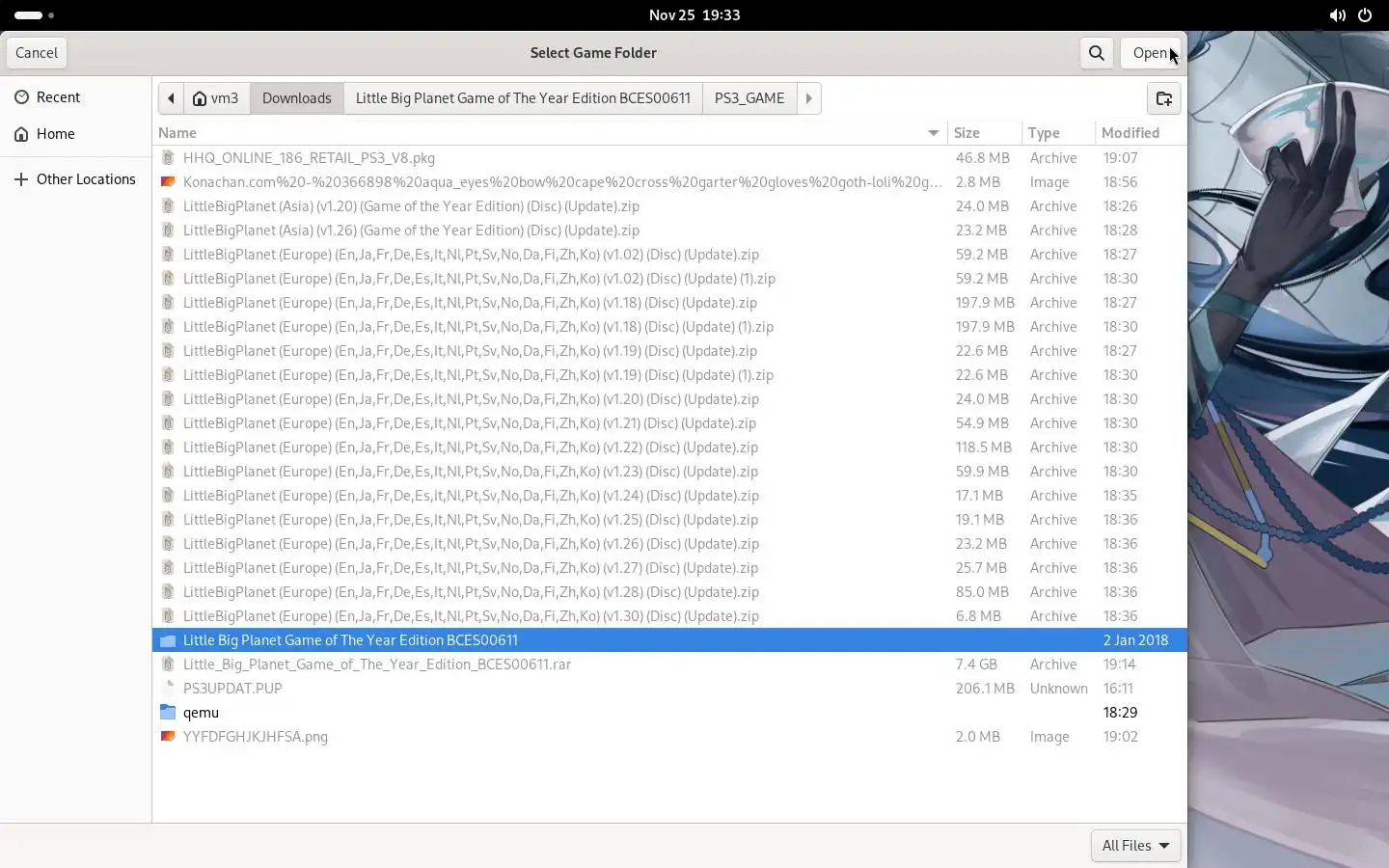Click HHQ_ONLINE_186_RETAIL_PS3_V8.pkg file name
Screen dimensions: 1389x868
pos(309,158)
